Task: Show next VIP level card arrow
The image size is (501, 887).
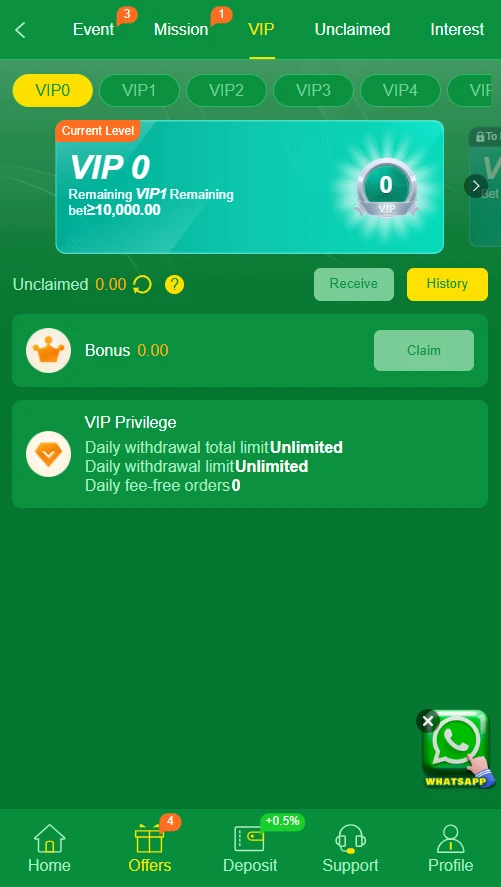Action: click(476, 186)
